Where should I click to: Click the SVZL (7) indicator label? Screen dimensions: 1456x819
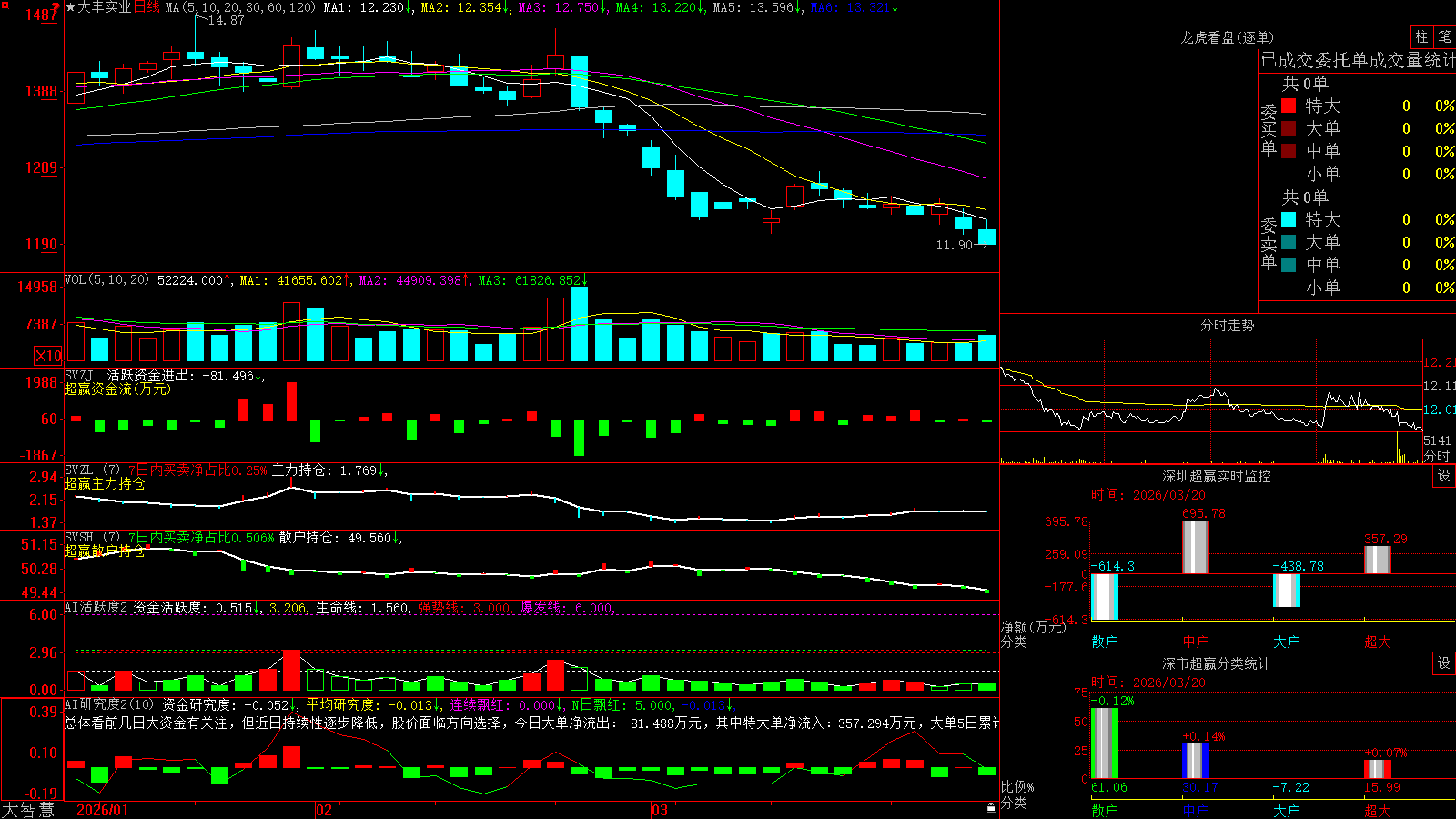(x=92, y=470)
